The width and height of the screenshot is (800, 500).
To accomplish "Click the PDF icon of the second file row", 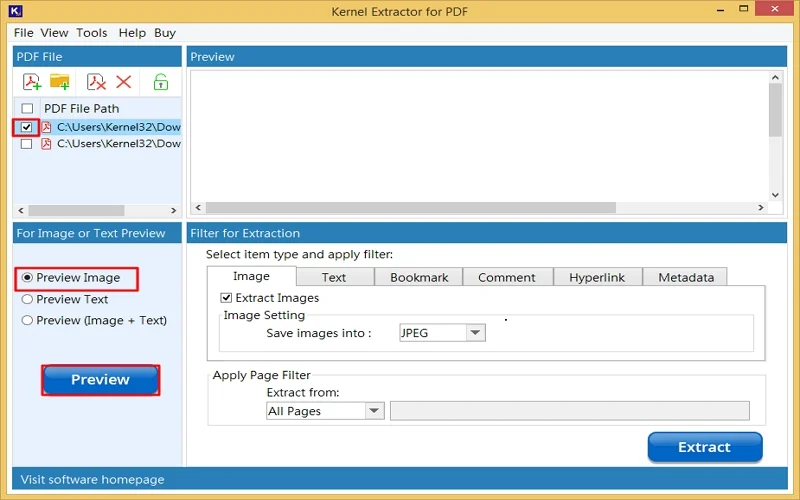I will coord(46,144).
